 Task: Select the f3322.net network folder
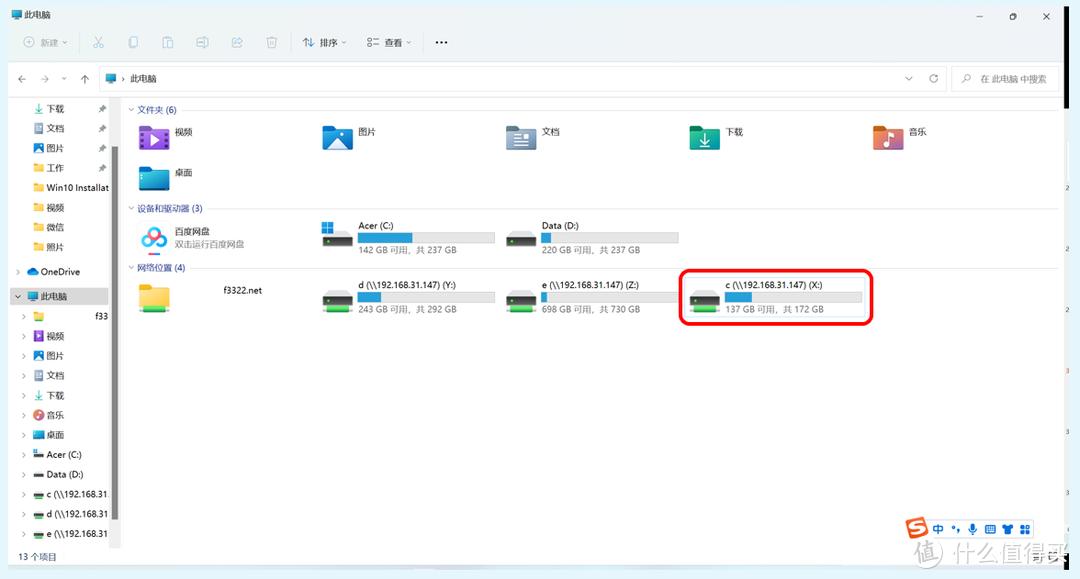(200, 297)
